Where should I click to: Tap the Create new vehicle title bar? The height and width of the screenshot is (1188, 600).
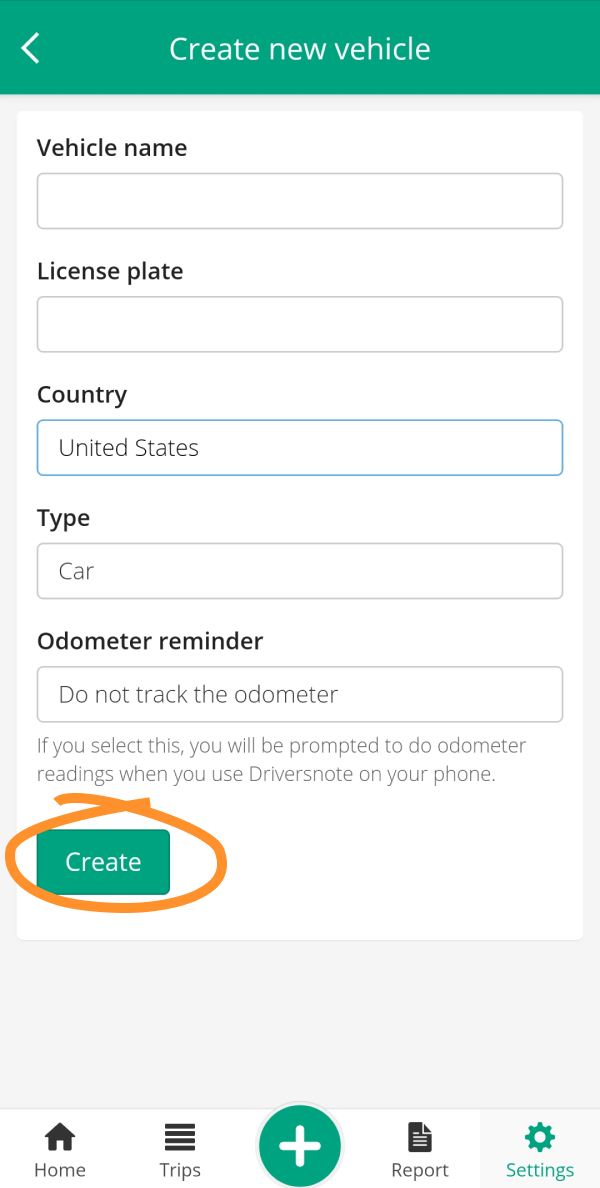(x=300, y=47)
